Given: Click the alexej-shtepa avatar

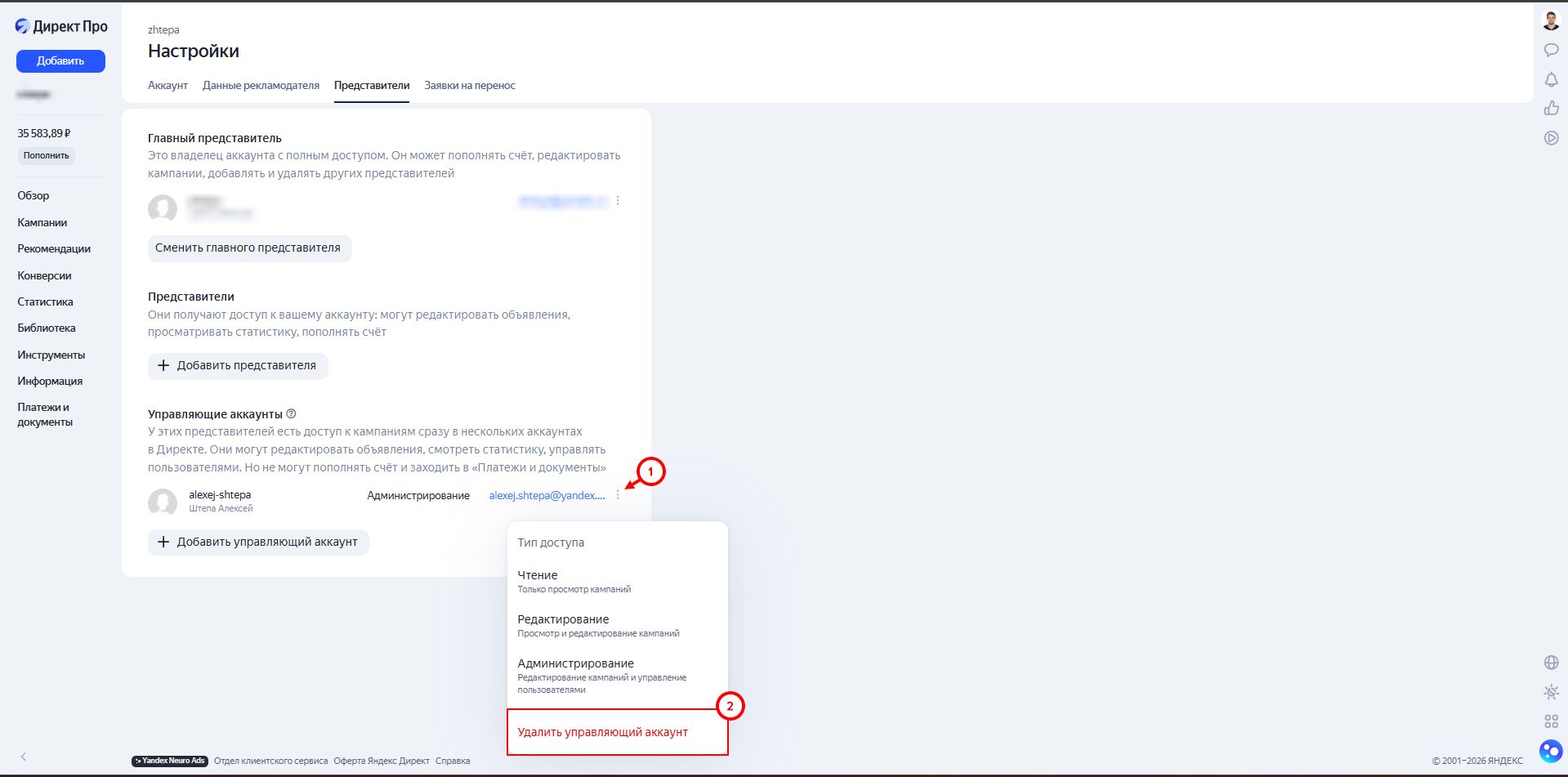Looking at the screenshot, I should click(x=163, y=502).
